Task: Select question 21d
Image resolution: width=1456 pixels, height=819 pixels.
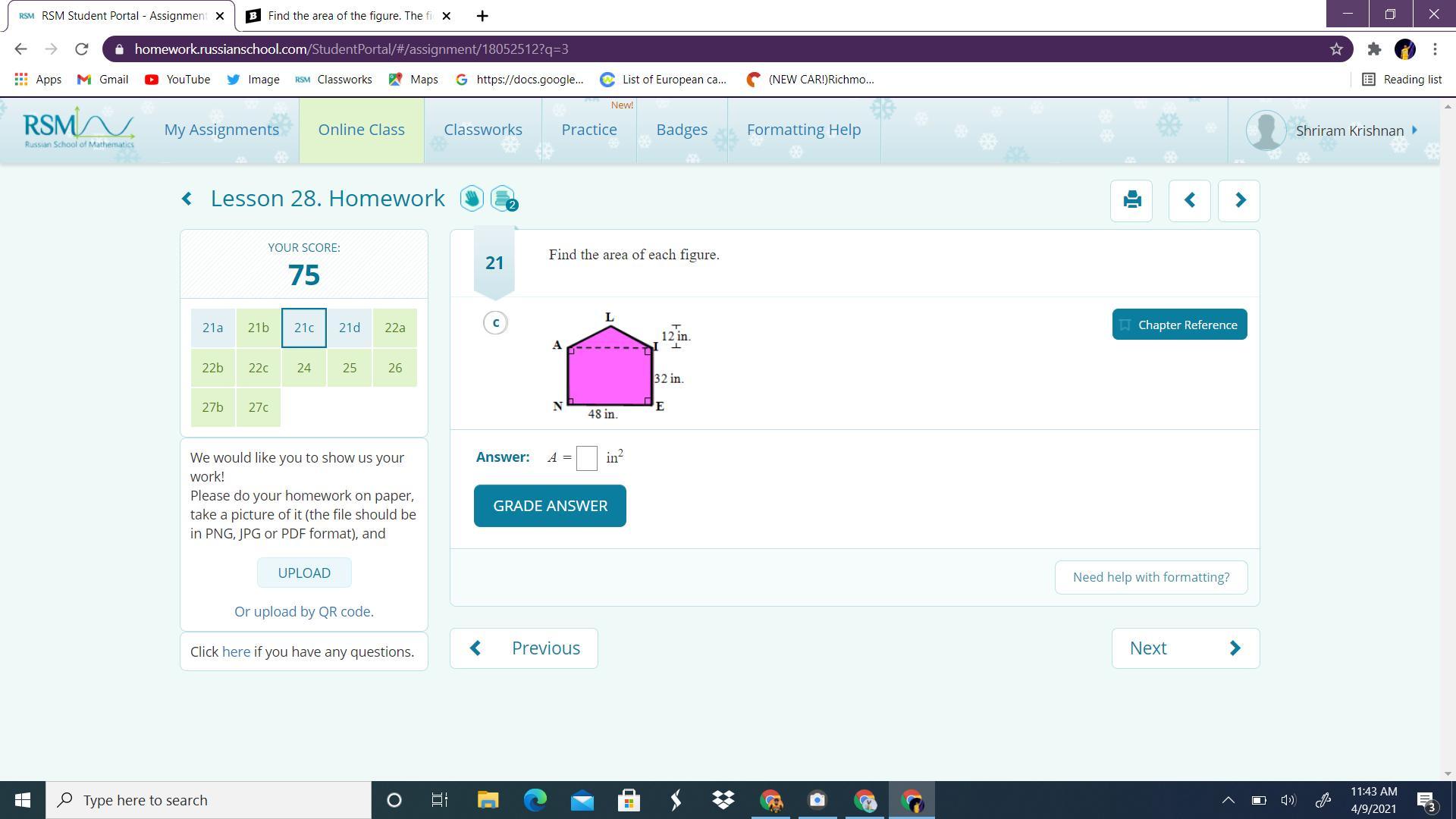Action: coord(349,328)
